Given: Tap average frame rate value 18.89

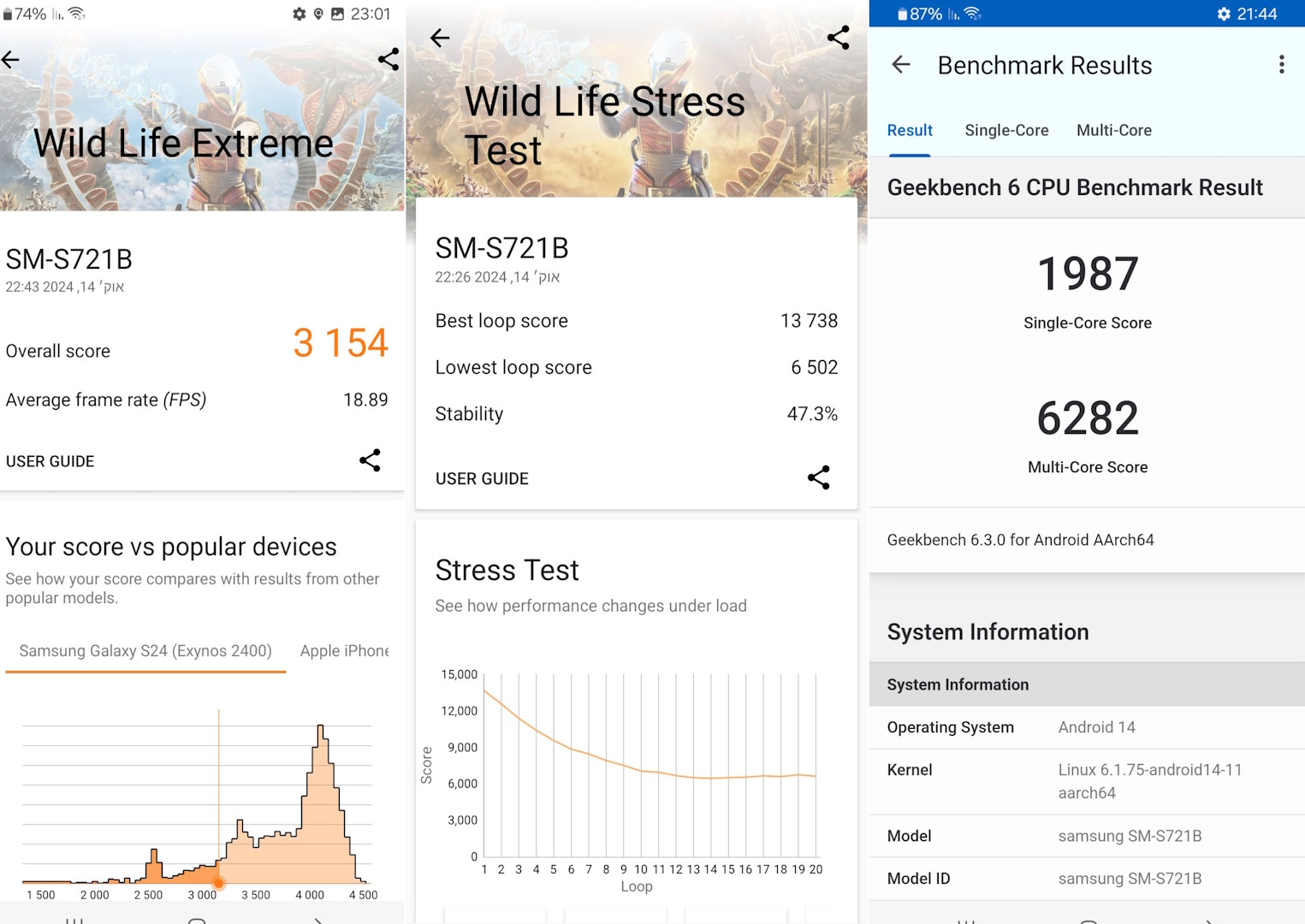Looking at the screenshot, I should click(365, 400).
